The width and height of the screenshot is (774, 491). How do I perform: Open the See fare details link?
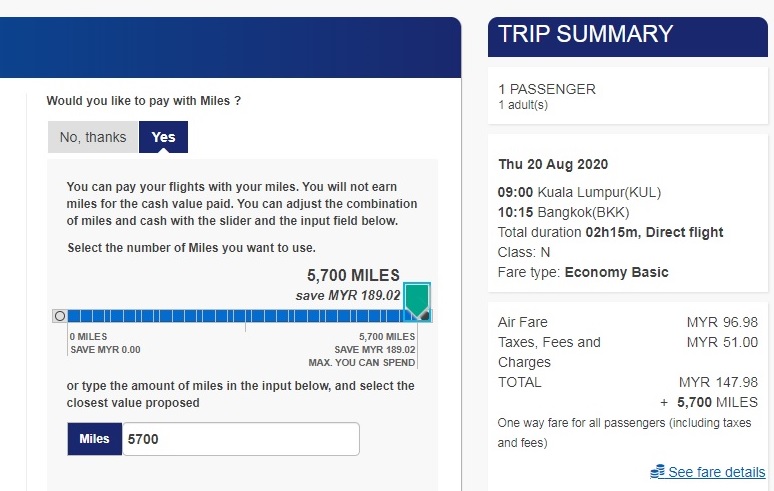[x=717, y=472]
